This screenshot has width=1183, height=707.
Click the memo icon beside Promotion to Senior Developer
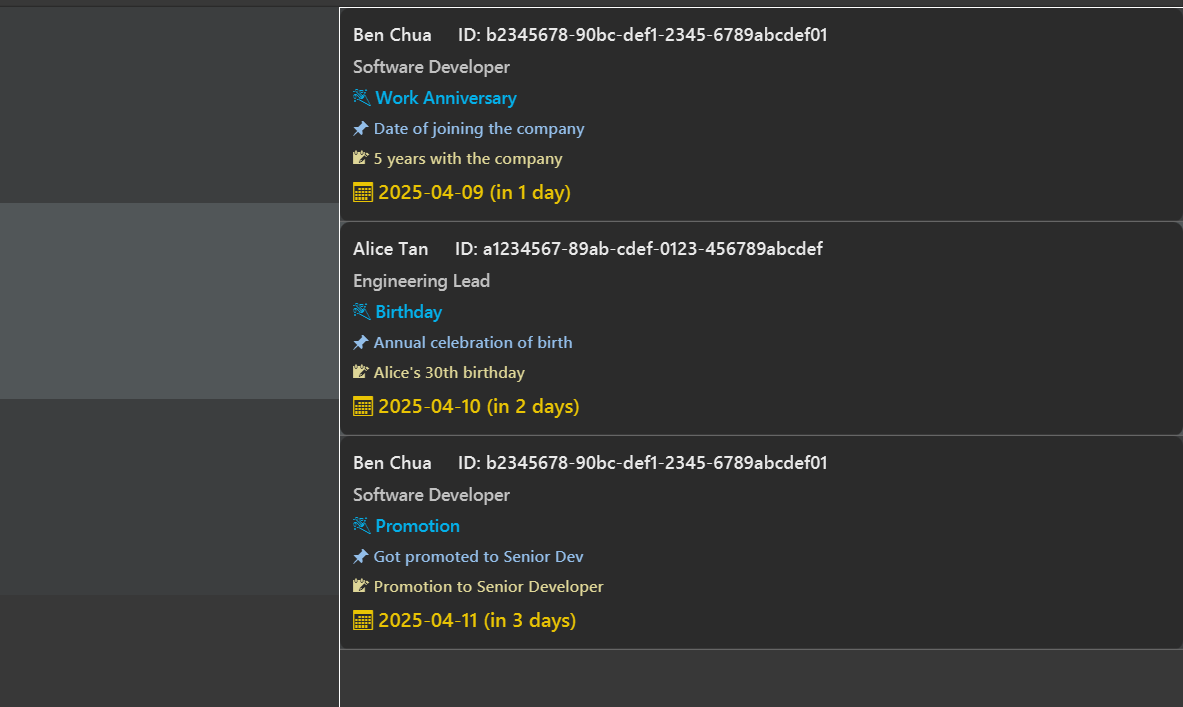pyautogui.click(x=361, y=586)
